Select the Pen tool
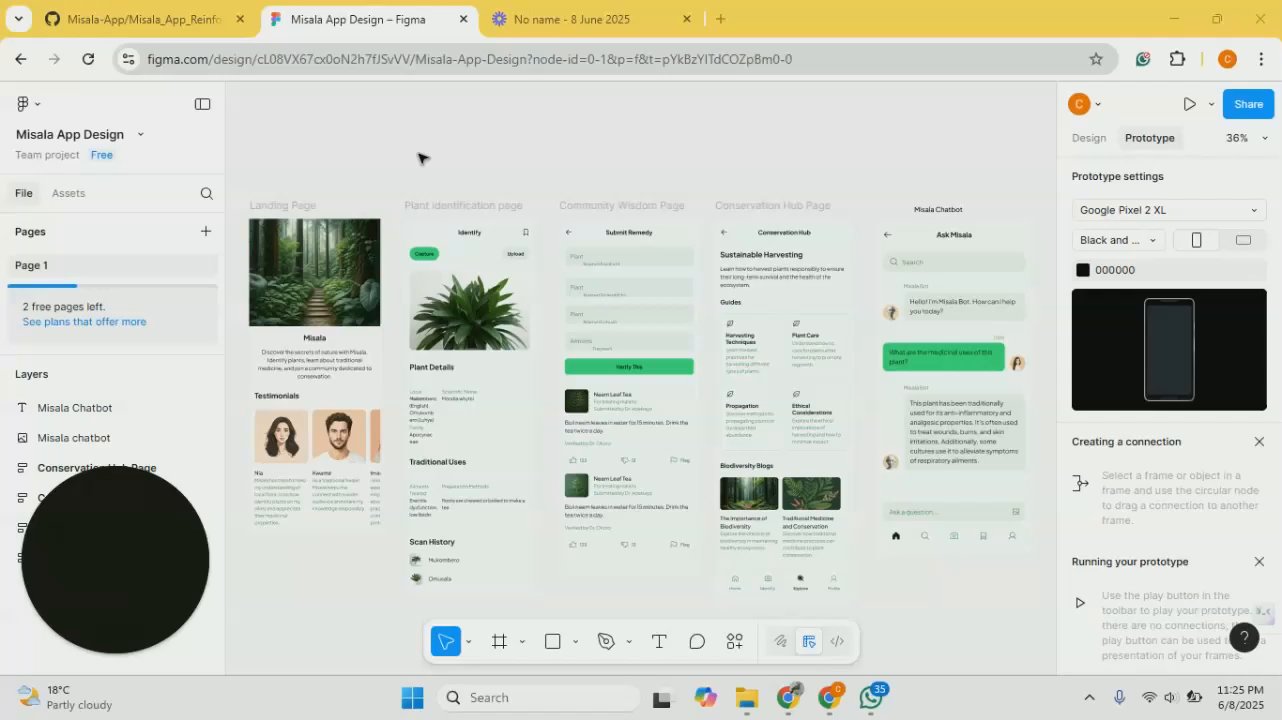This screenshot has height=720, width=1282. click(606, 642)
